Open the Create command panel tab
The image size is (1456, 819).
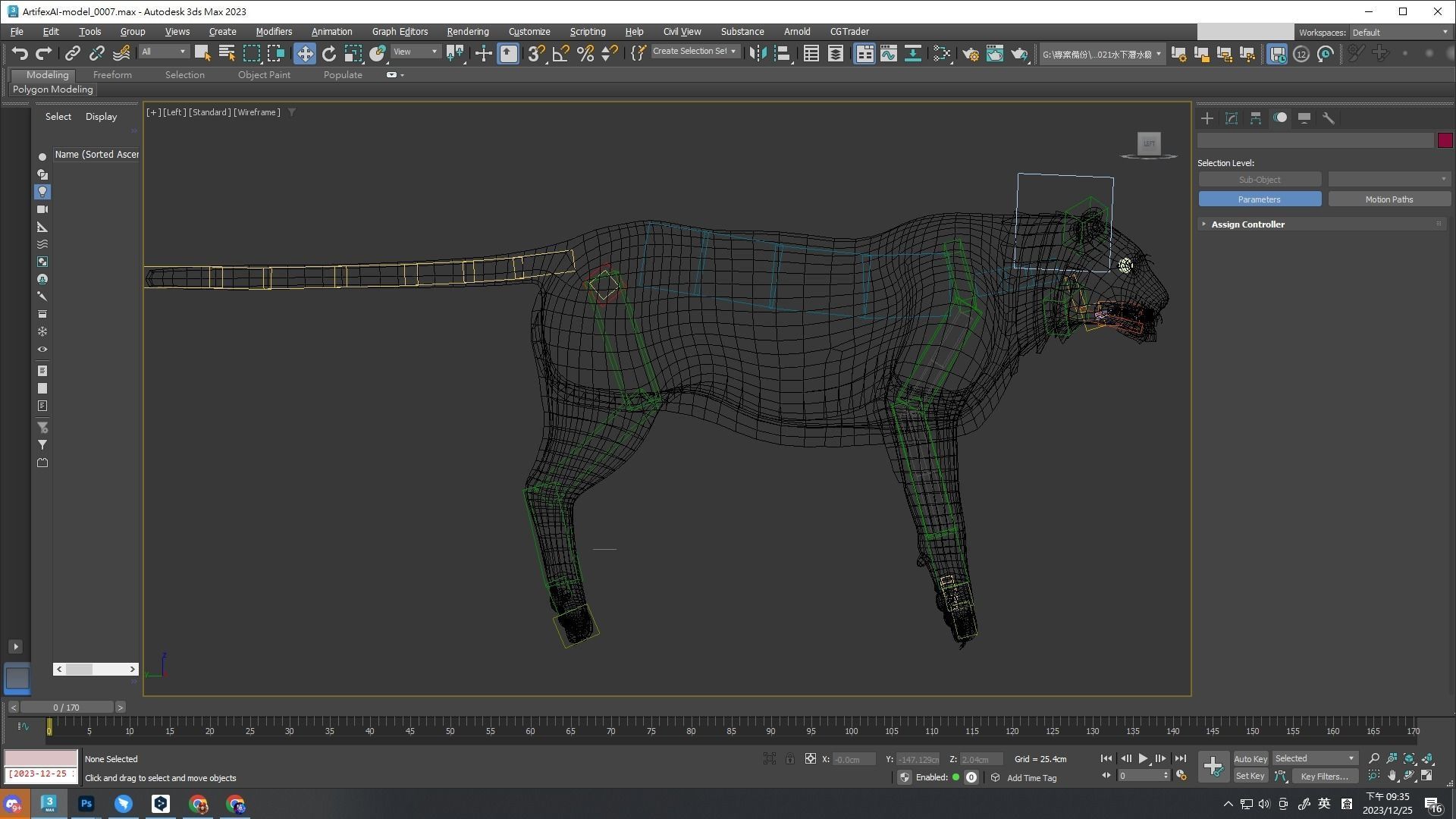pyautogui.click(x=1207, y=118)
